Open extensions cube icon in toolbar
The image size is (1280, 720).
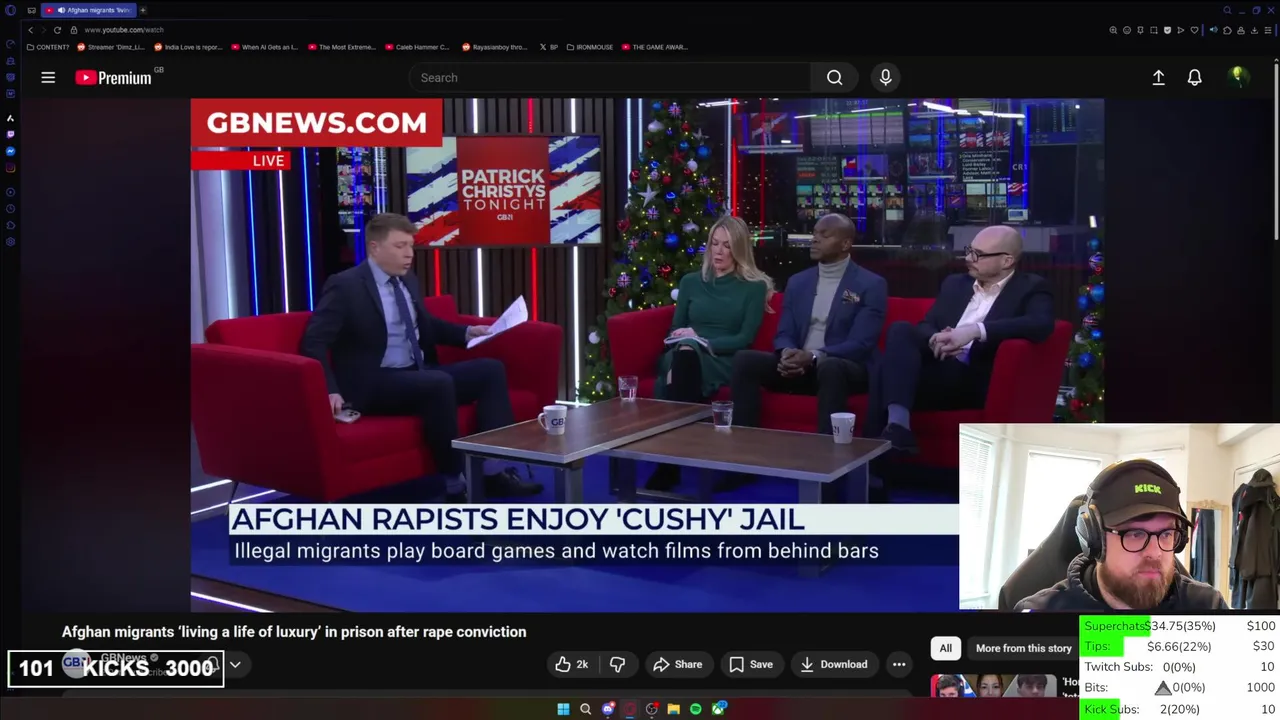(x=1227, y=30)
